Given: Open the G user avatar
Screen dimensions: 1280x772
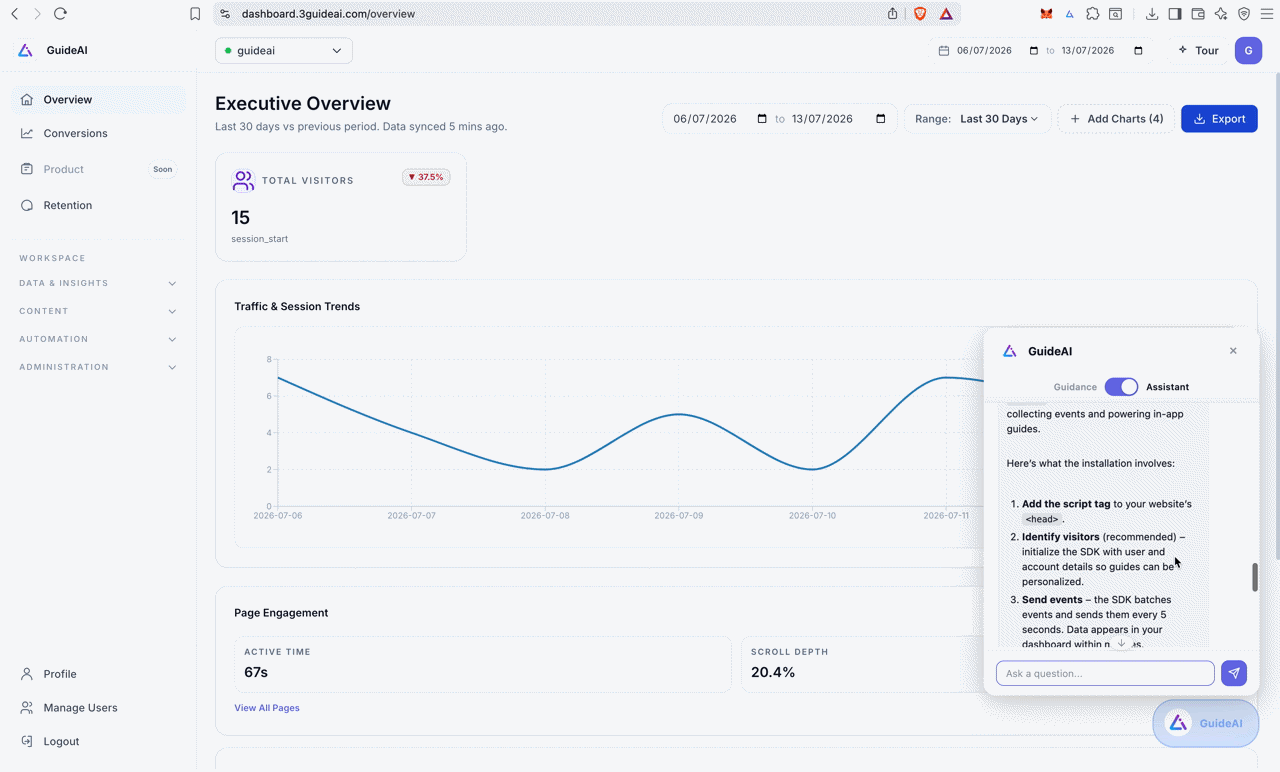Looking at the screenshot, I should pyautogui.click(x=1248, y=50).
